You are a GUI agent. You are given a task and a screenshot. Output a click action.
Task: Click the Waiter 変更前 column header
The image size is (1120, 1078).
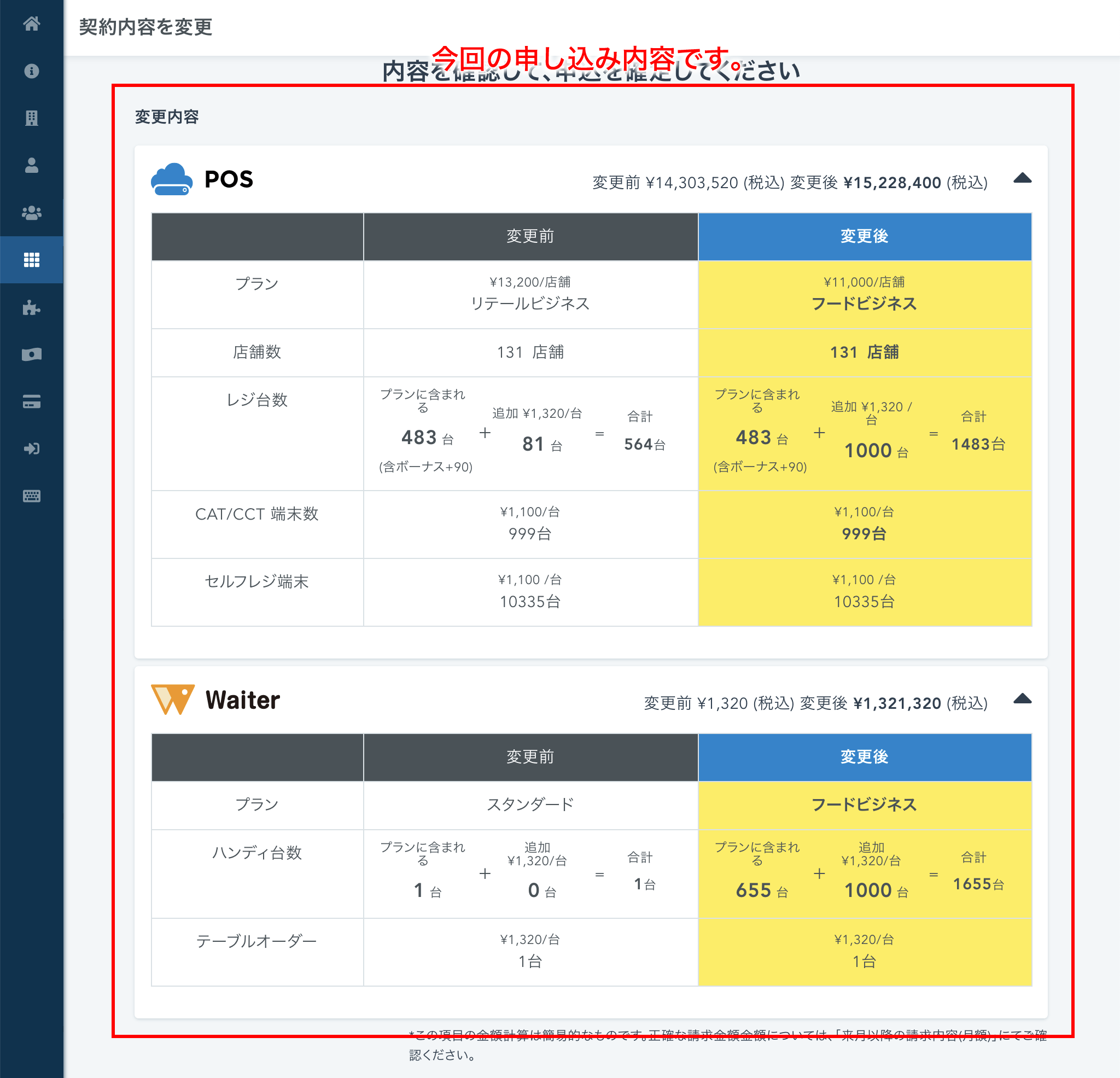530,757
